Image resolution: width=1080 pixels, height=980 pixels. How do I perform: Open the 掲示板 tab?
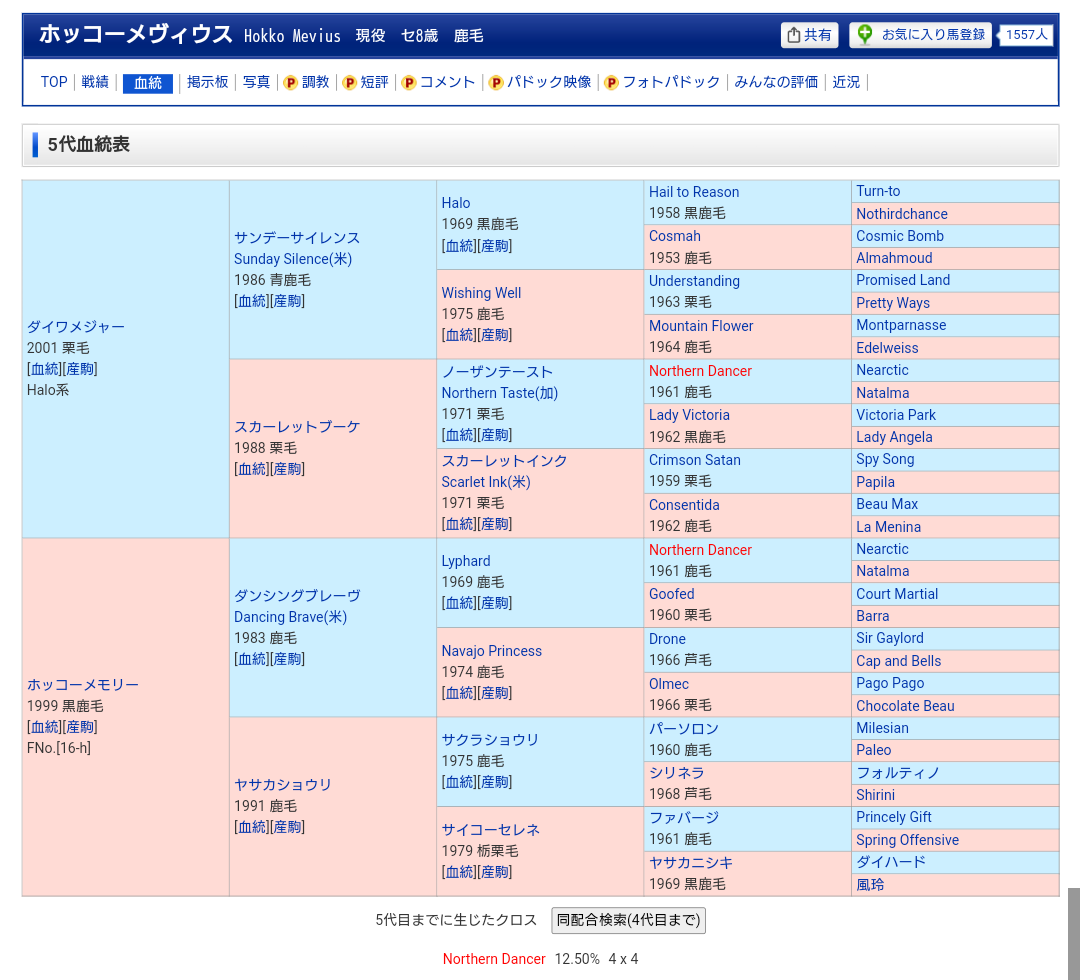208,82
